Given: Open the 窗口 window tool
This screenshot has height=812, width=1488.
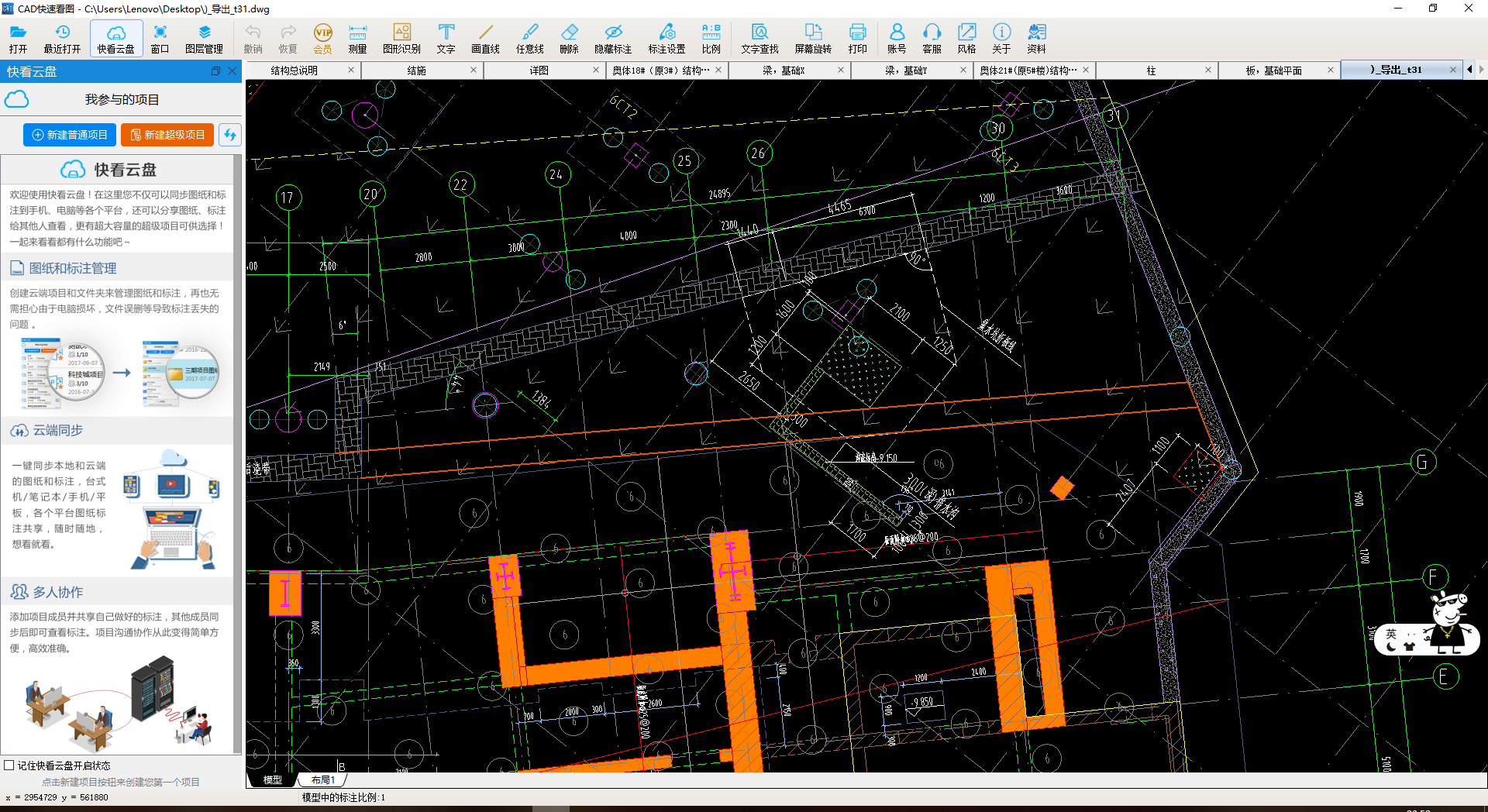Looking at the screenshot, I should (x=160, y=38).
